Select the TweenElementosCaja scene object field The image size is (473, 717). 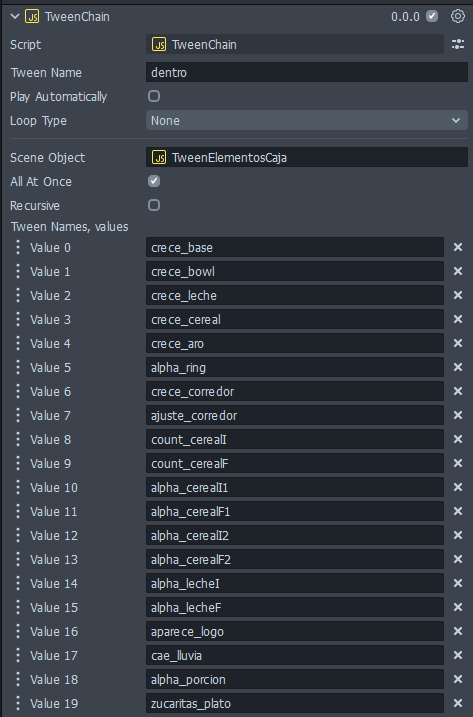[306, 158]
